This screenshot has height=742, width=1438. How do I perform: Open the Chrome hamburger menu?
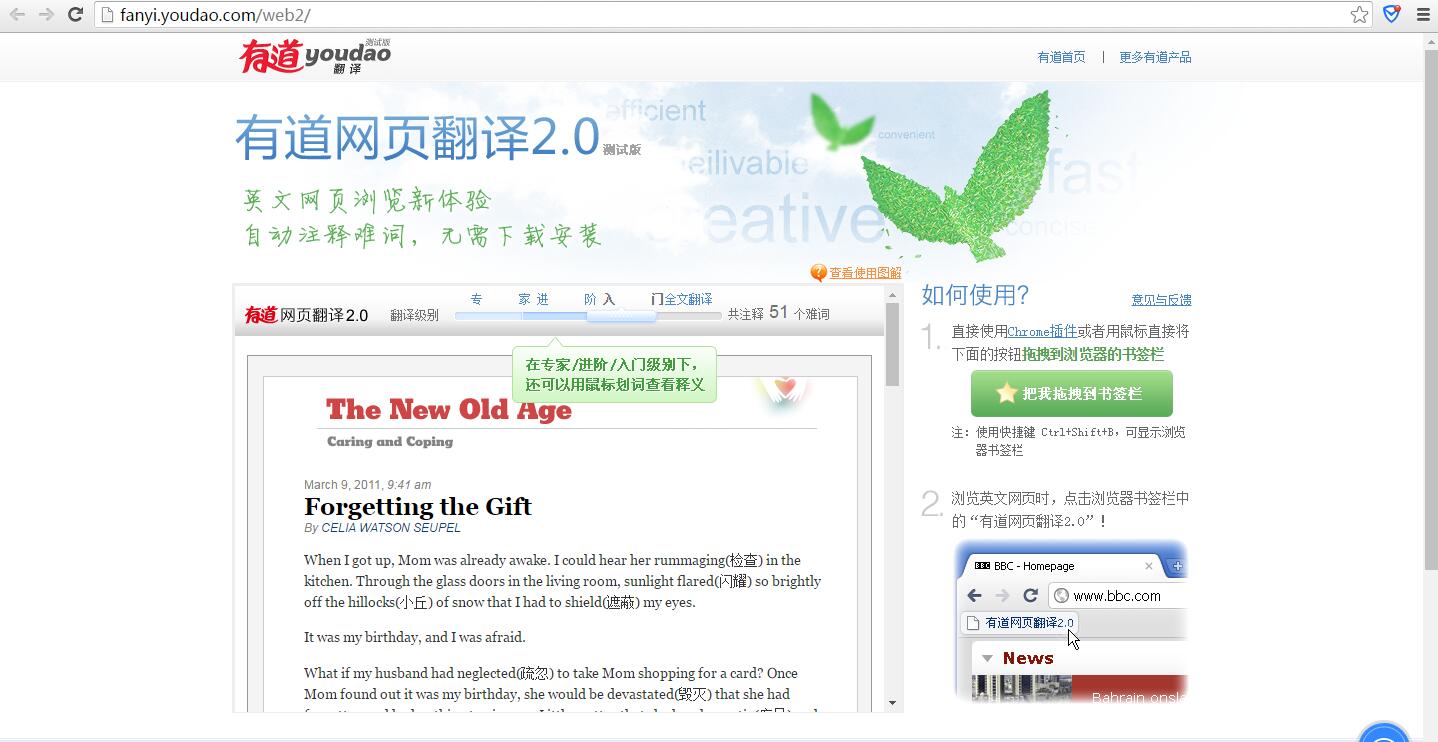tap(1423, 14)
